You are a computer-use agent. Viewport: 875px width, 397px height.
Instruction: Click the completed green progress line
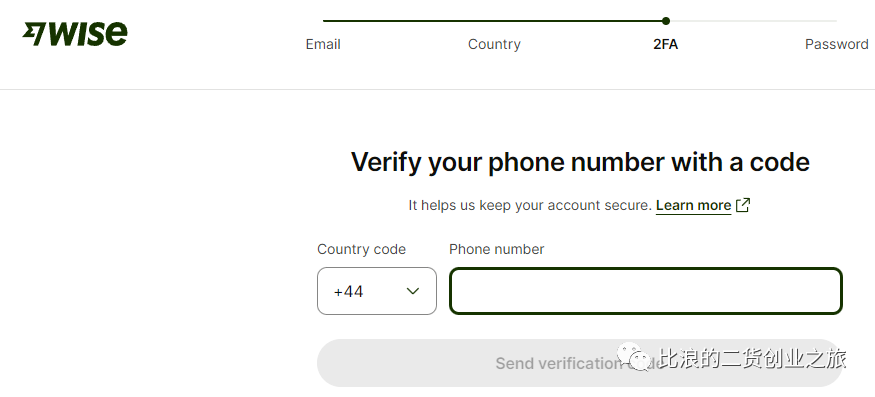click(x=494, y=21)
